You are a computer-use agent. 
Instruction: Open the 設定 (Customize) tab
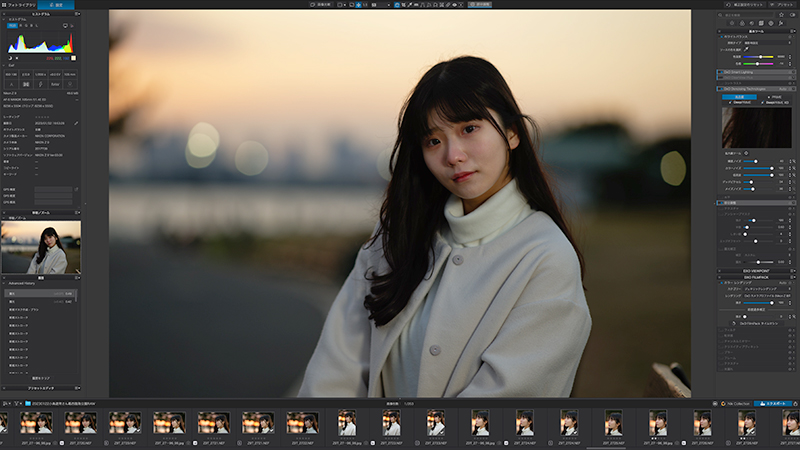[56, 5]
